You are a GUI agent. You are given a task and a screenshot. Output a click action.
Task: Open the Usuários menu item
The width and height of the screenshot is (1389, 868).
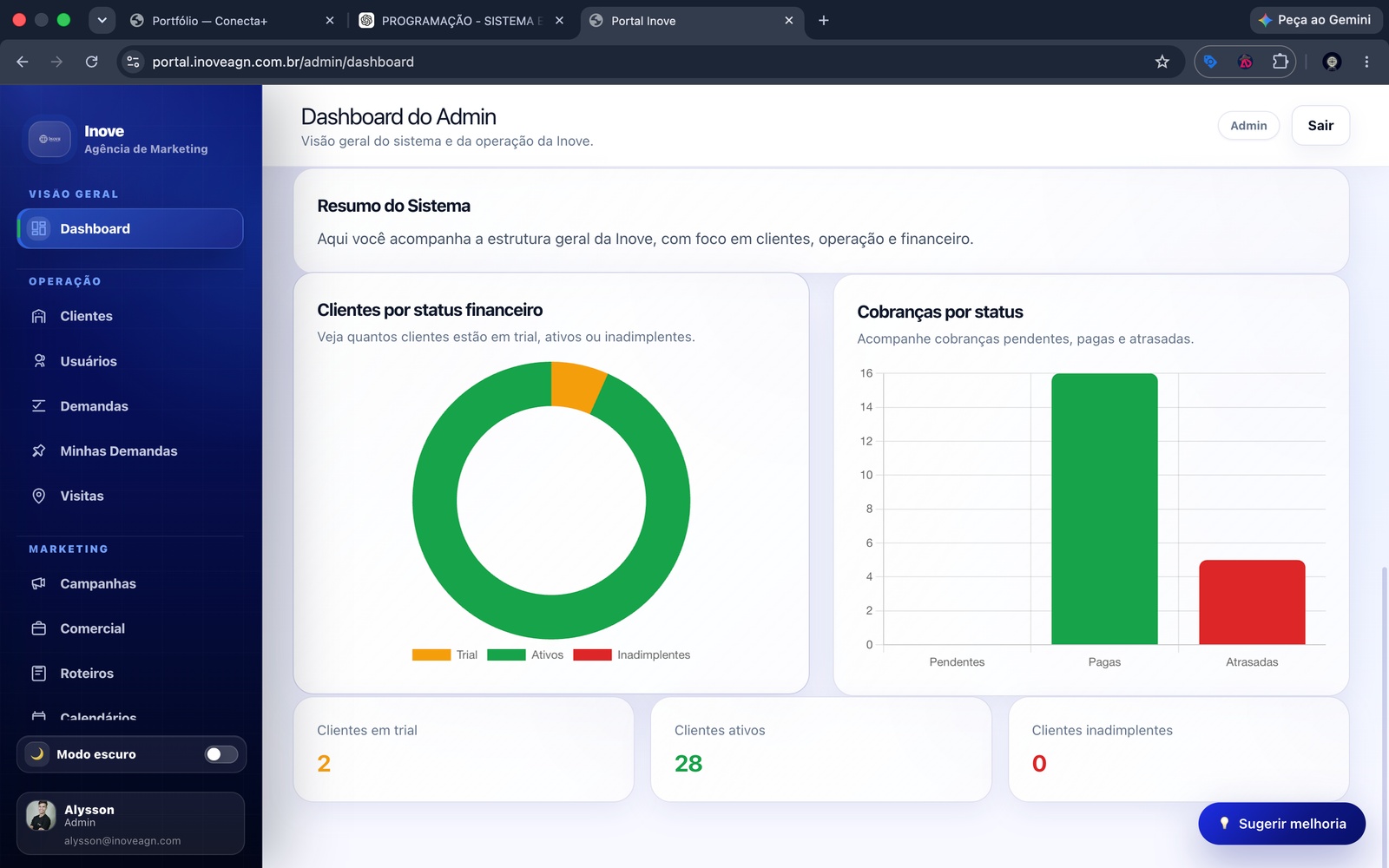coord(130,361)
